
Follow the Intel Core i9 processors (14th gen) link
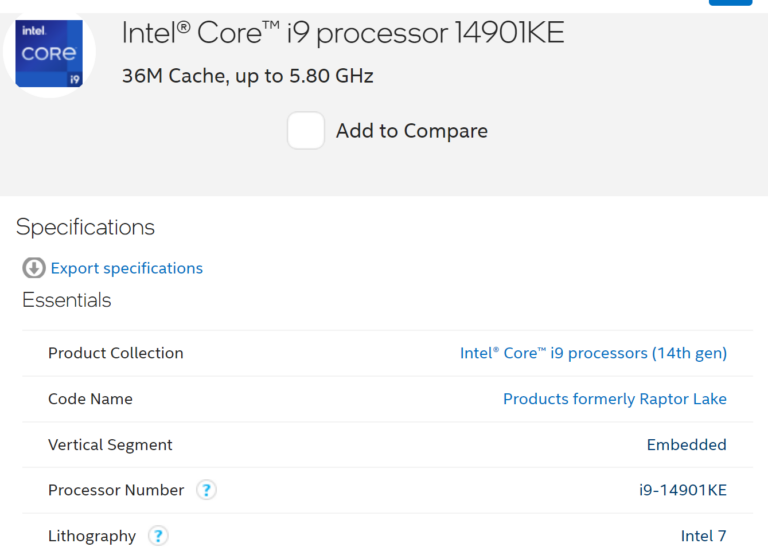[x=593, y=353]
